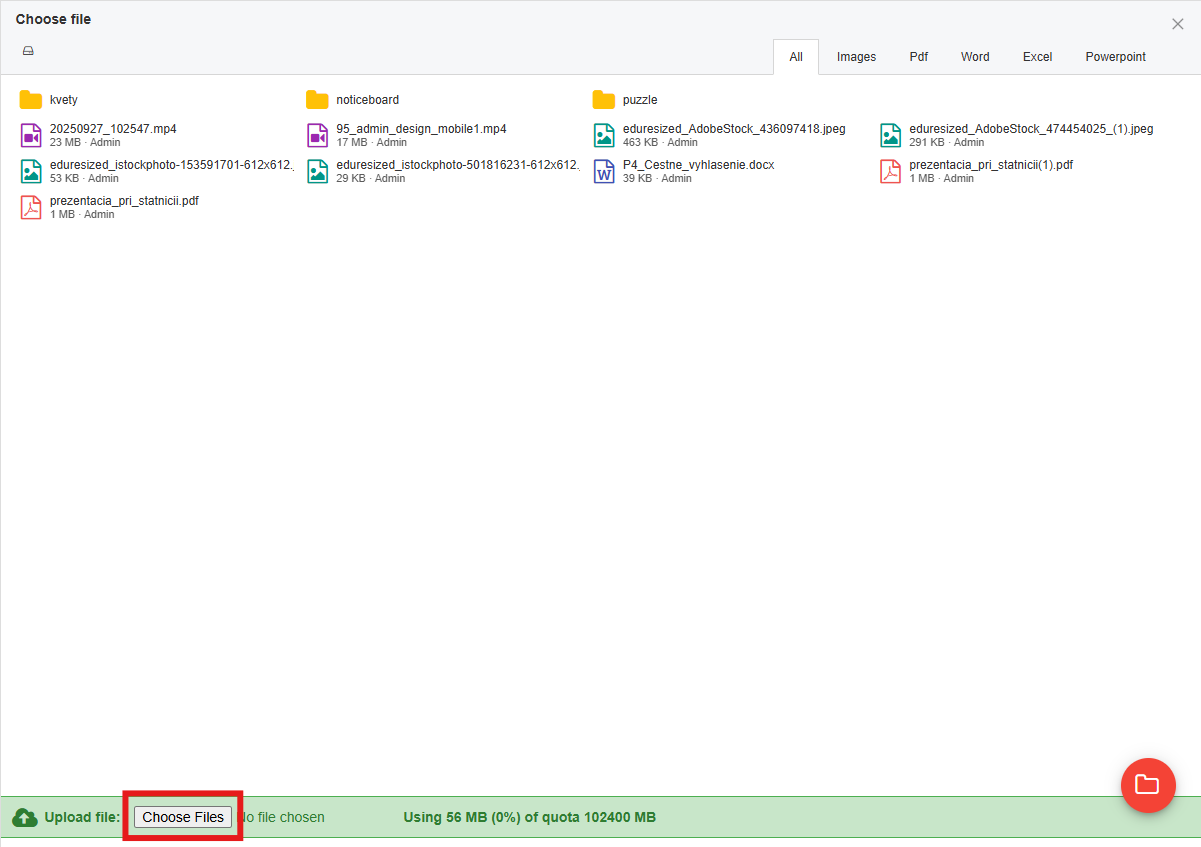Image resolution: width=1201 pixels, height=847 pixels.
Task: Click the drive icon under the title
Action: [28, 51]
